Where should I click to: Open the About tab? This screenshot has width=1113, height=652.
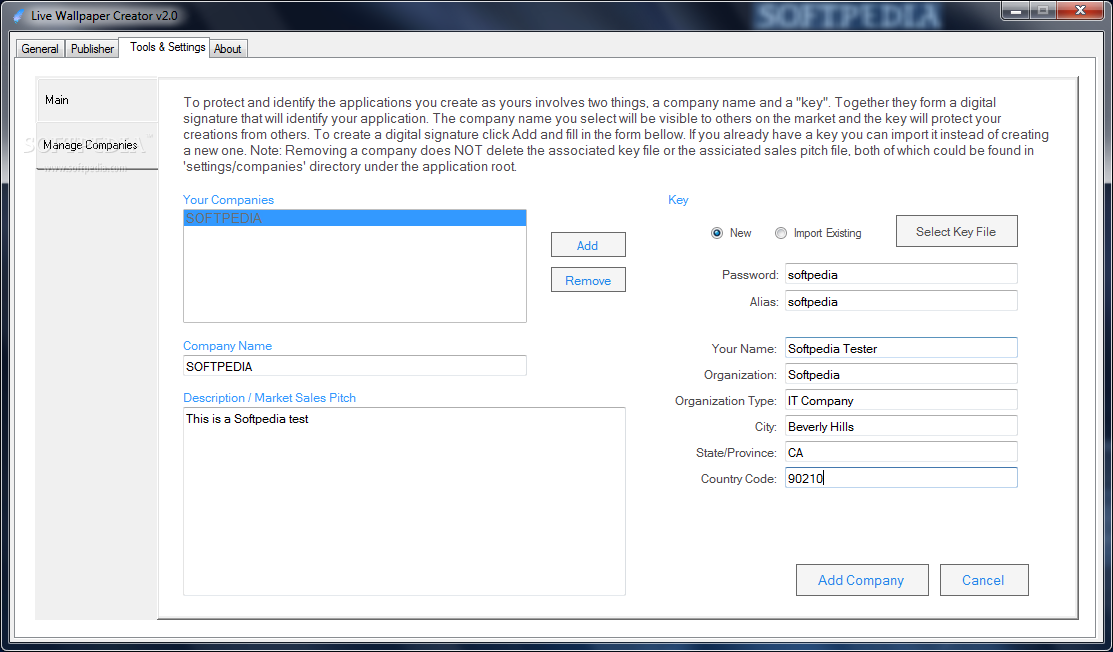[x=228, y=48]
